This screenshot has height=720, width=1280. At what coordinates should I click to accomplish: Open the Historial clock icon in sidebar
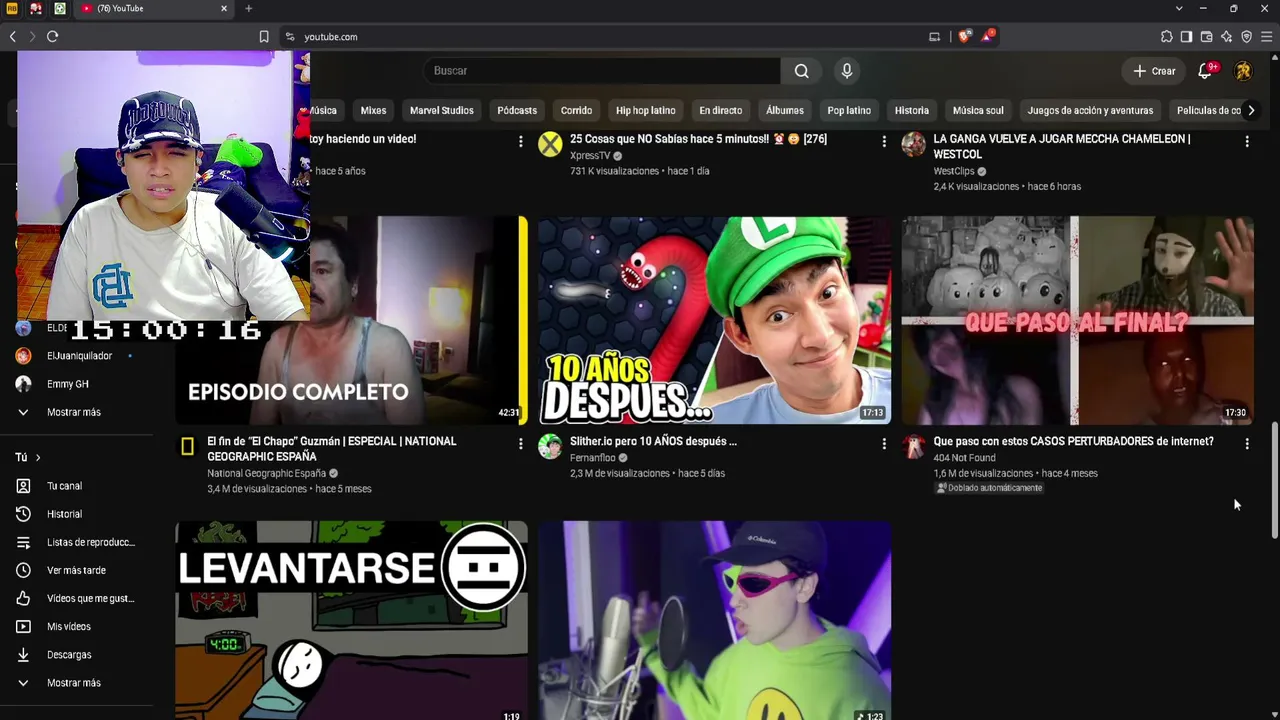[x=24, y=514]
